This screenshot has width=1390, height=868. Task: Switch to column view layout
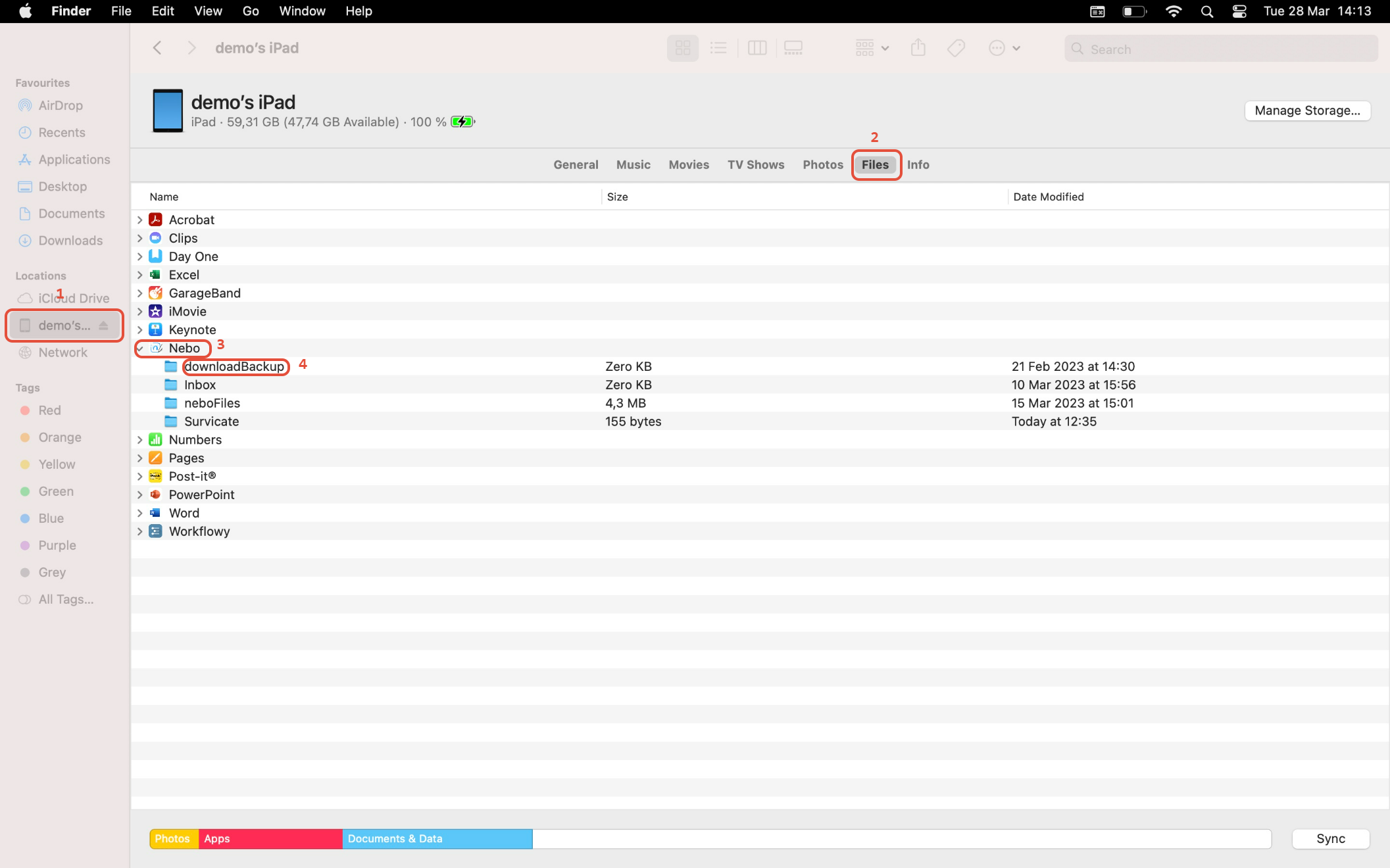click(x=757, y=48)
